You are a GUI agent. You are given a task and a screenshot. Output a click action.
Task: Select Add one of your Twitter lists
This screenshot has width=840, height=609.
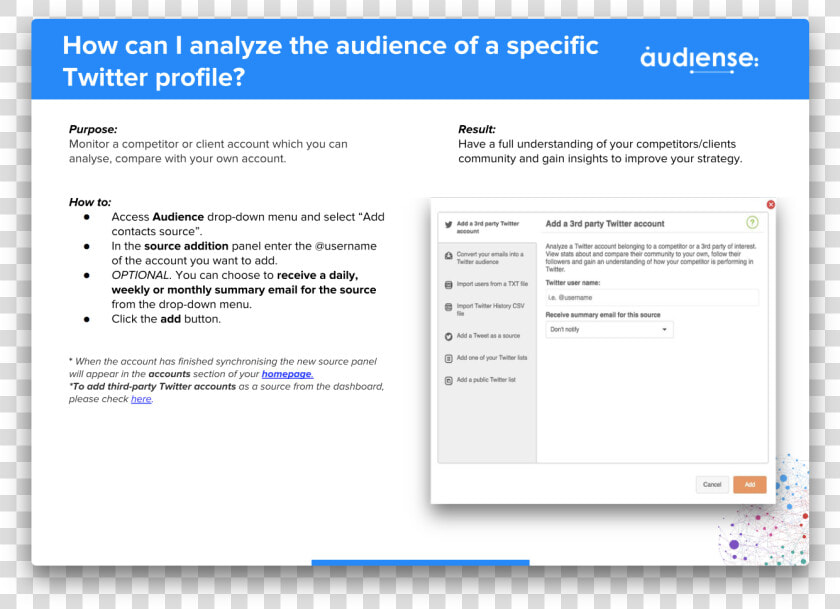point(492,358)
